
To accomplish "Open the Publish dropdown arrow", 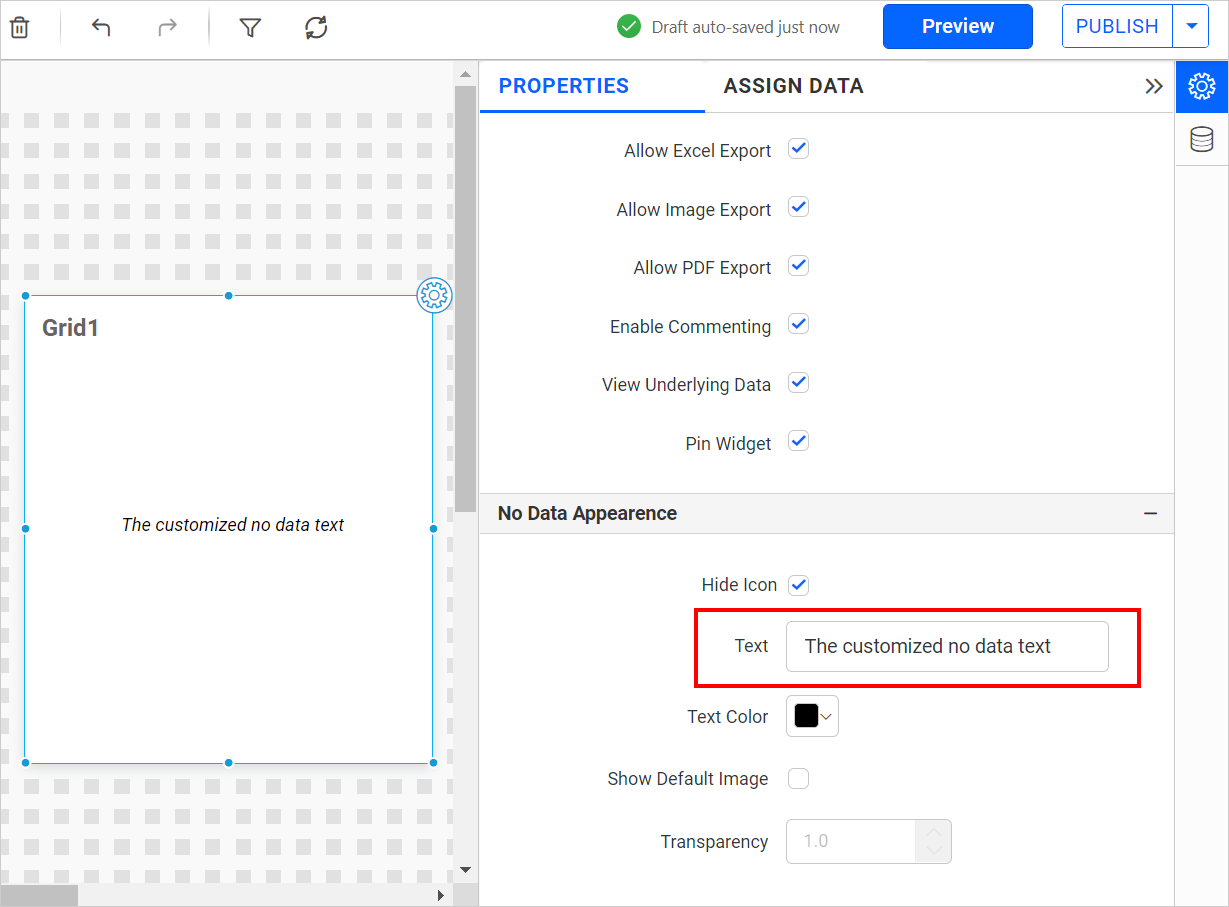I will 1191,27.
